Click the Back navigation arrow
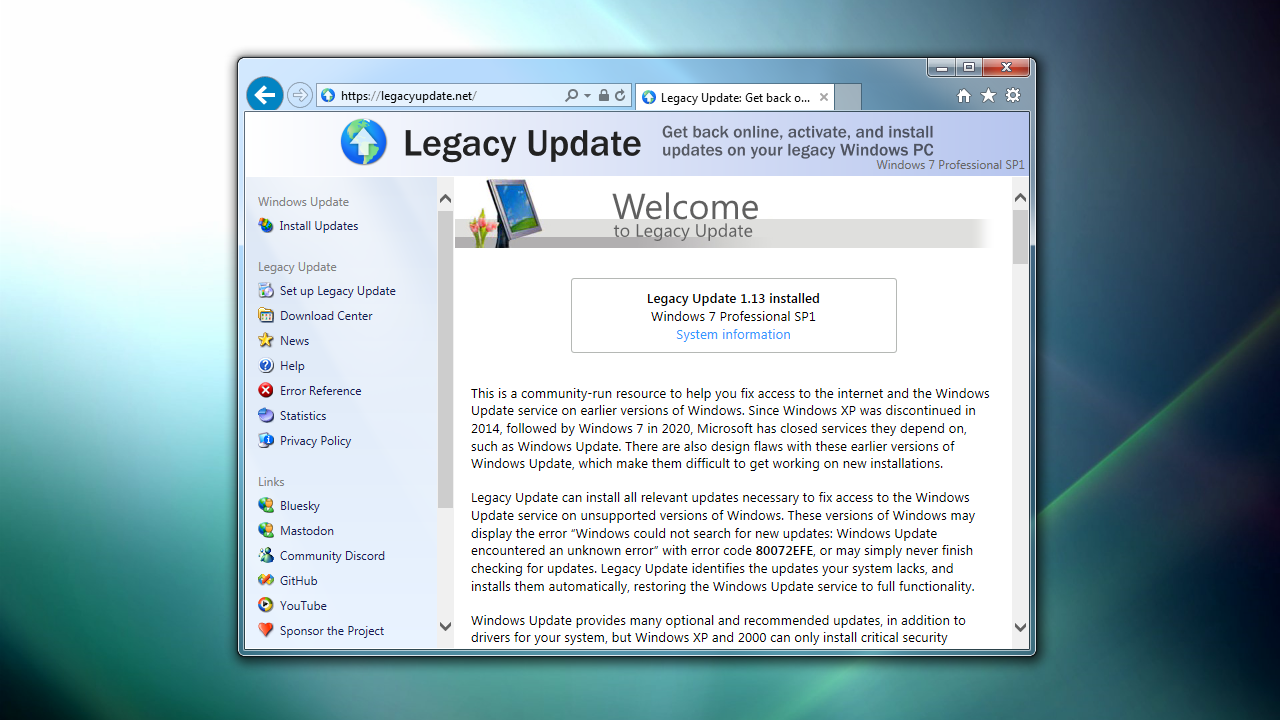The image size is (1280, 720). 264,94
